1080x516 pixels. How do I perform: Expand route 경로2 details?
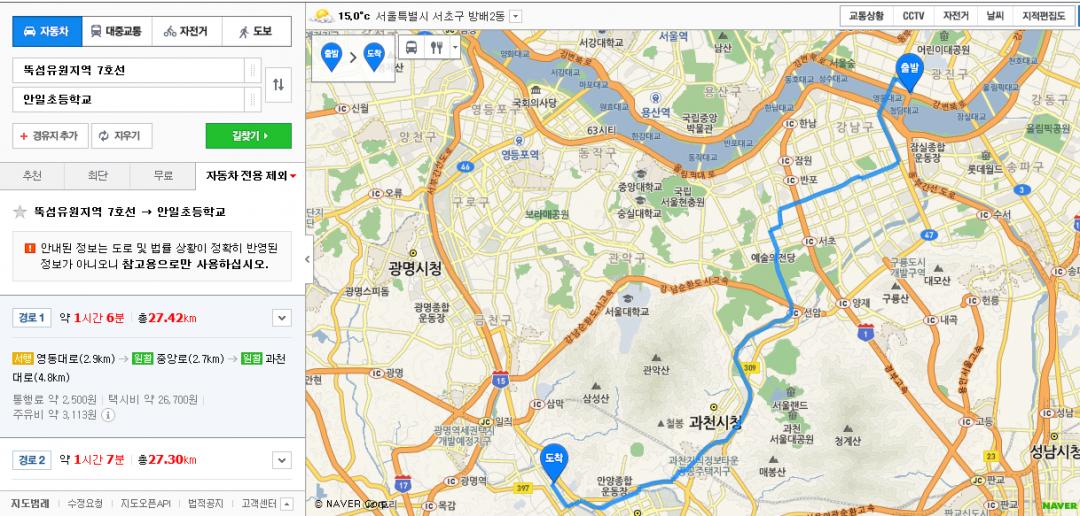pos(281,460)
